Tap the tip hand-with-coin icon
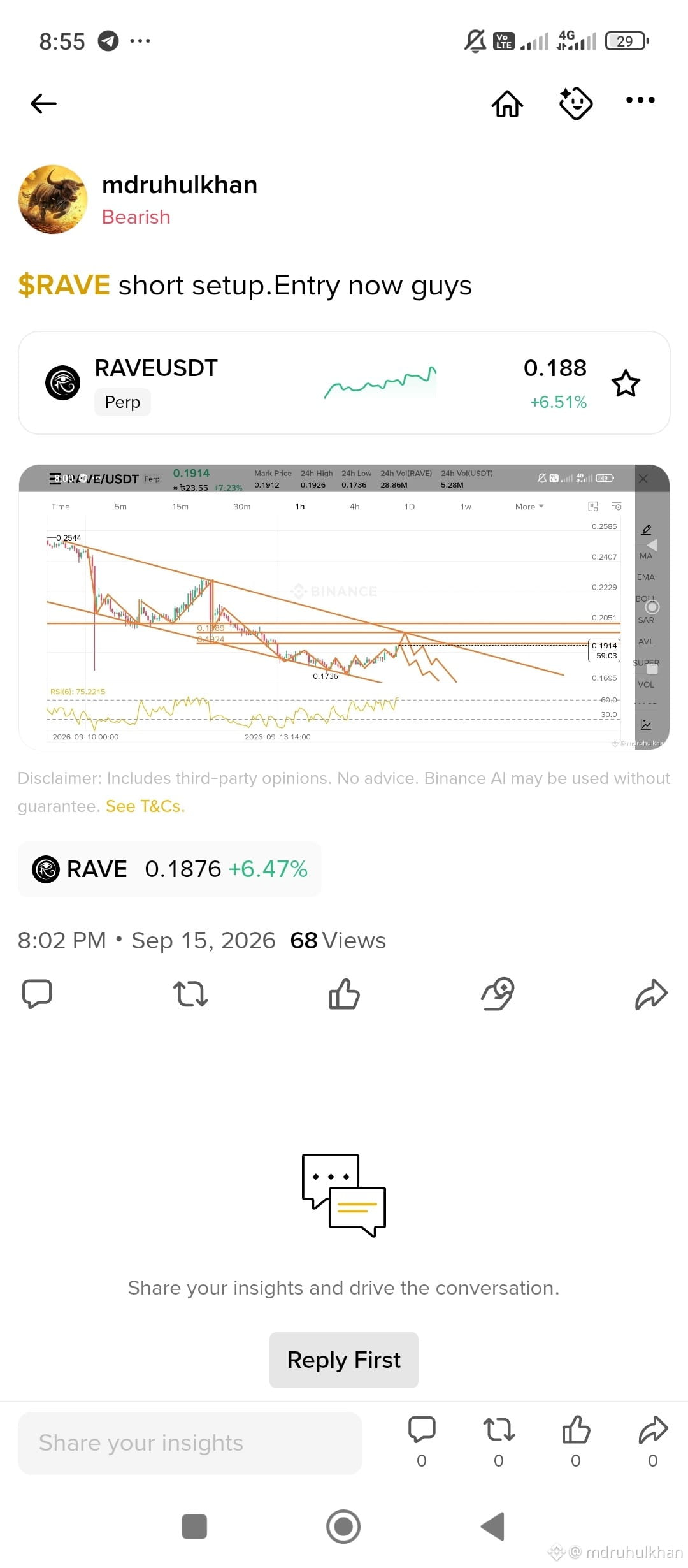This screenshot has width=688, height=1568. click(498, 994)
